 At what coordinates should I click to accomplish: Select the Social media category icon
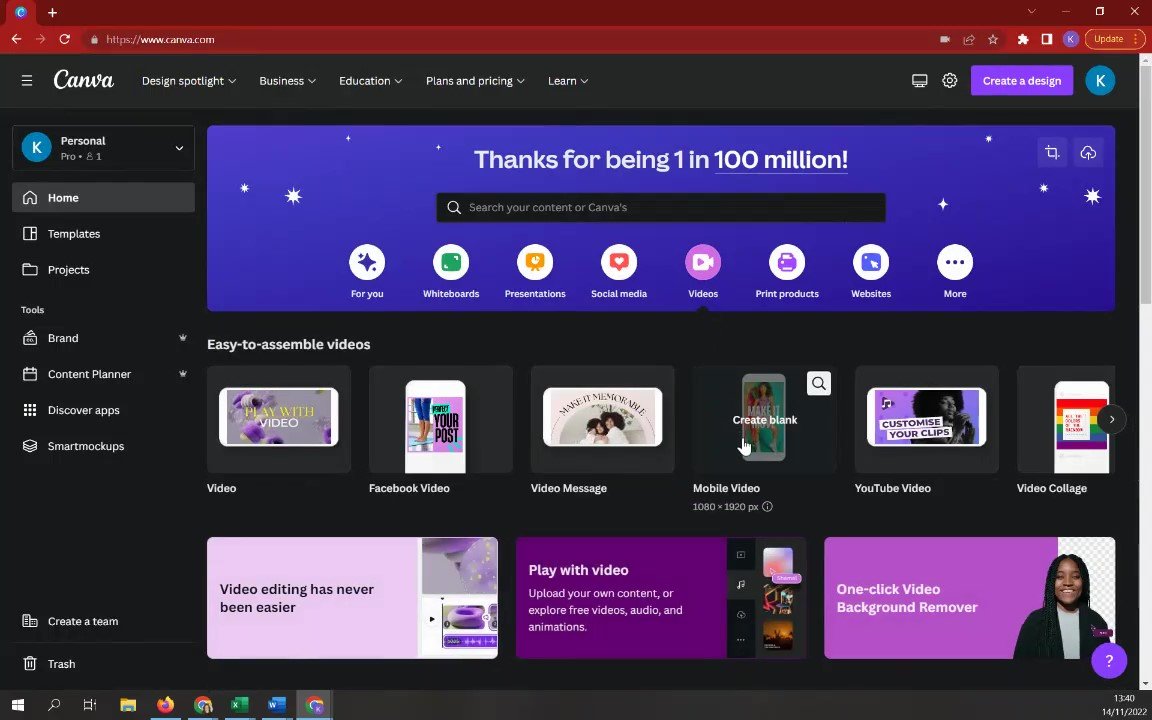point(619,262)
